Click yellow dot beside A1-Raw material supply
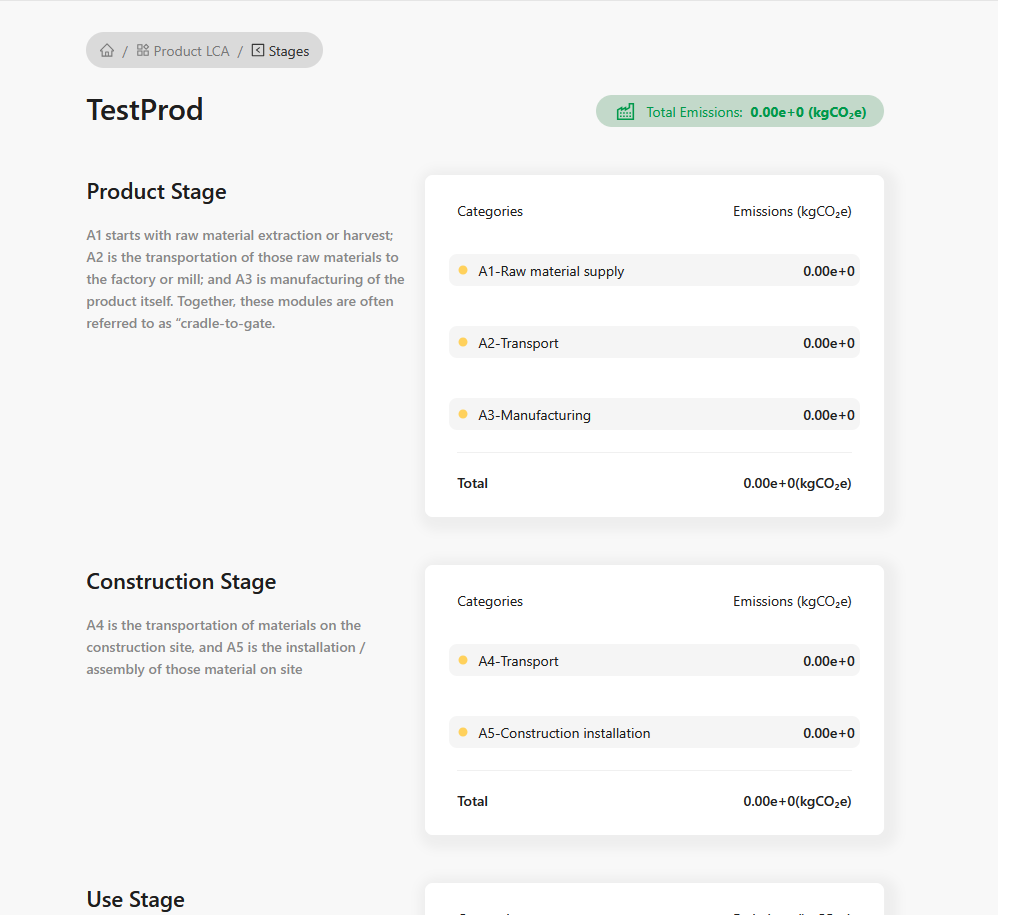 (x=463, y=270)
